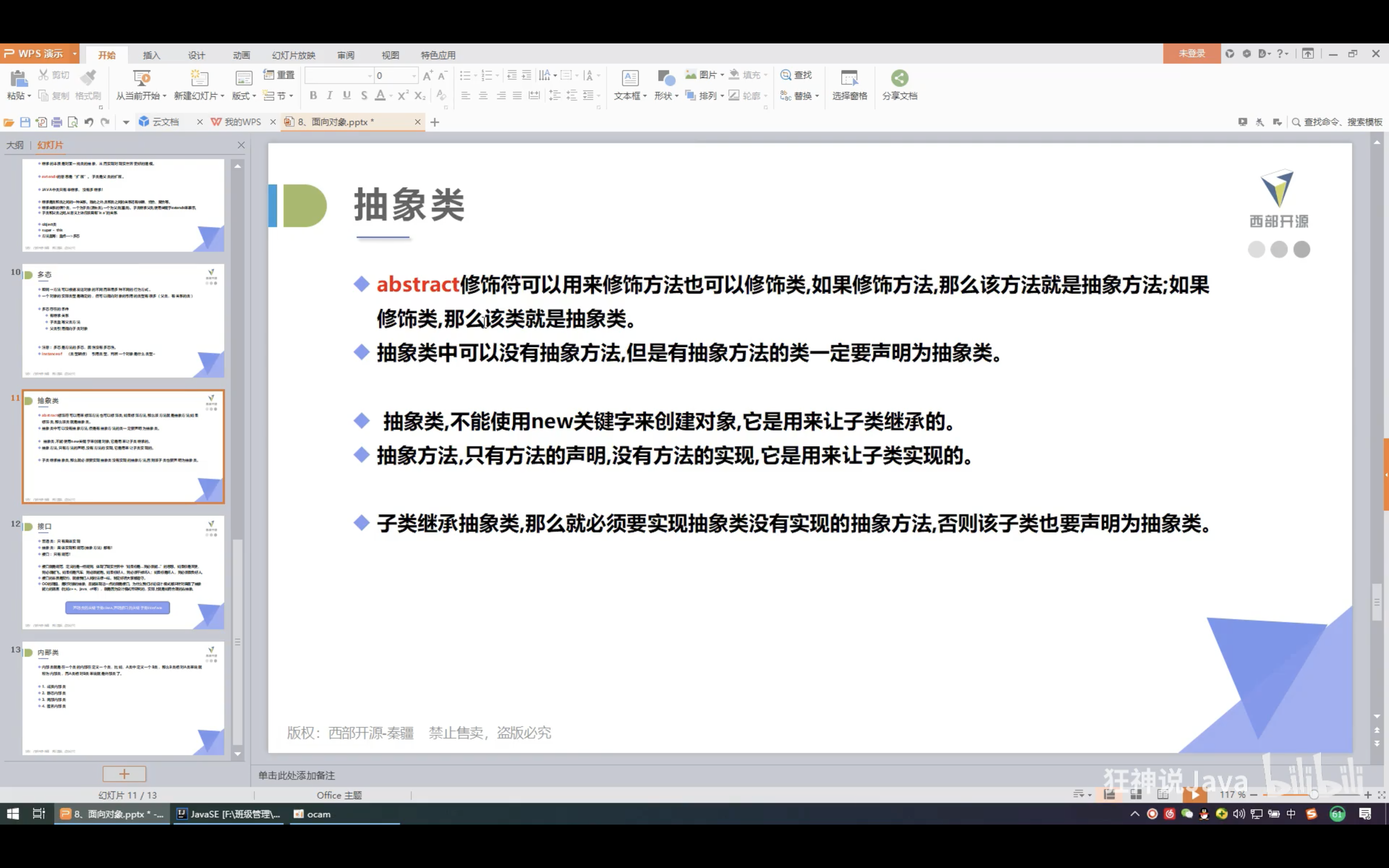Screen dimensions: 1389x868
Task: Start slideshow with orange play button
Action: 1195,795
